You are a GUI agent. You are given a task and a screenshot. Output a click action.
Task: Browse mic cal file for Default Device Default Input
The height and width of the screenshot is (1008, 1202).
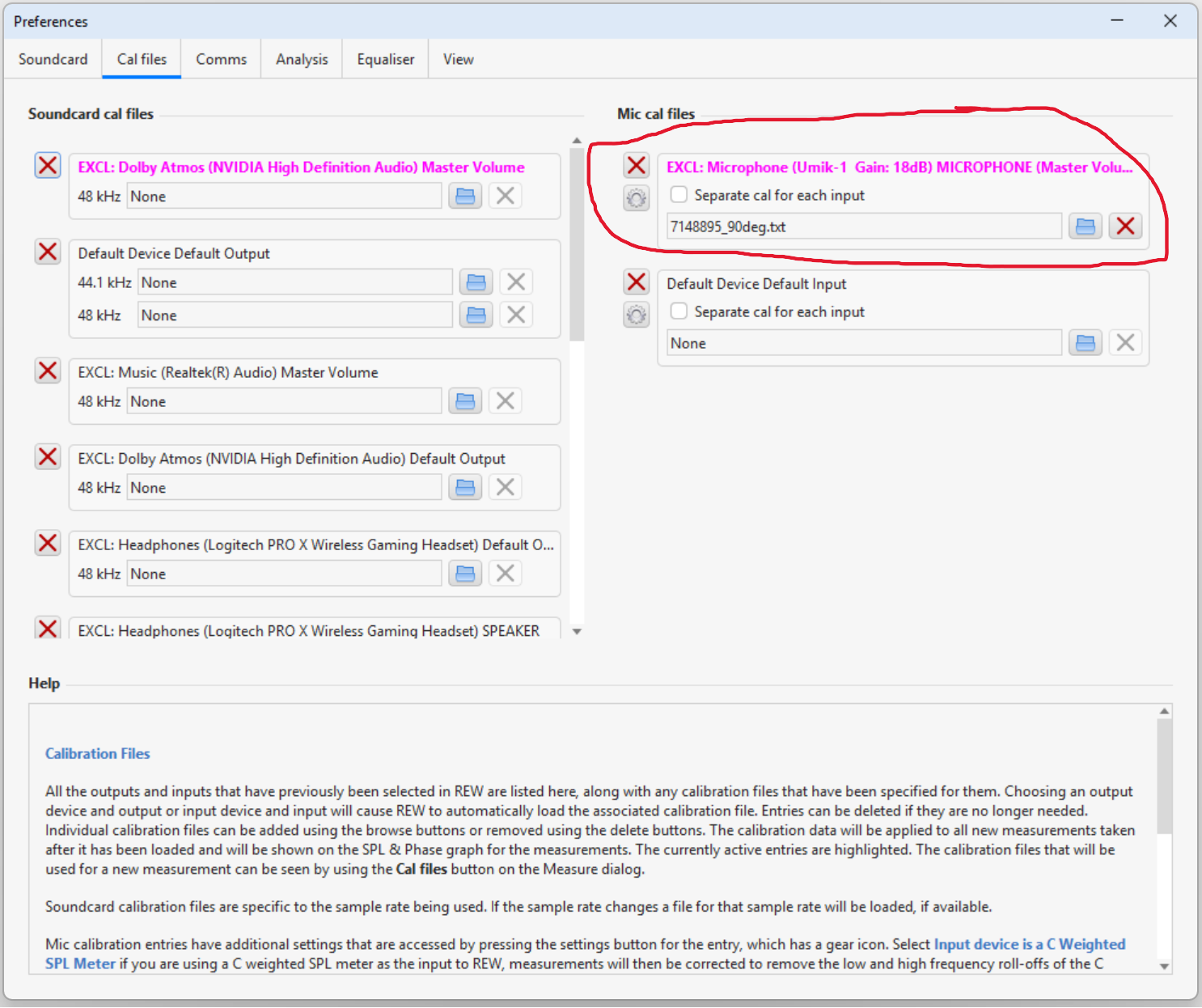pyautogui.click(x=1086, y=343)
